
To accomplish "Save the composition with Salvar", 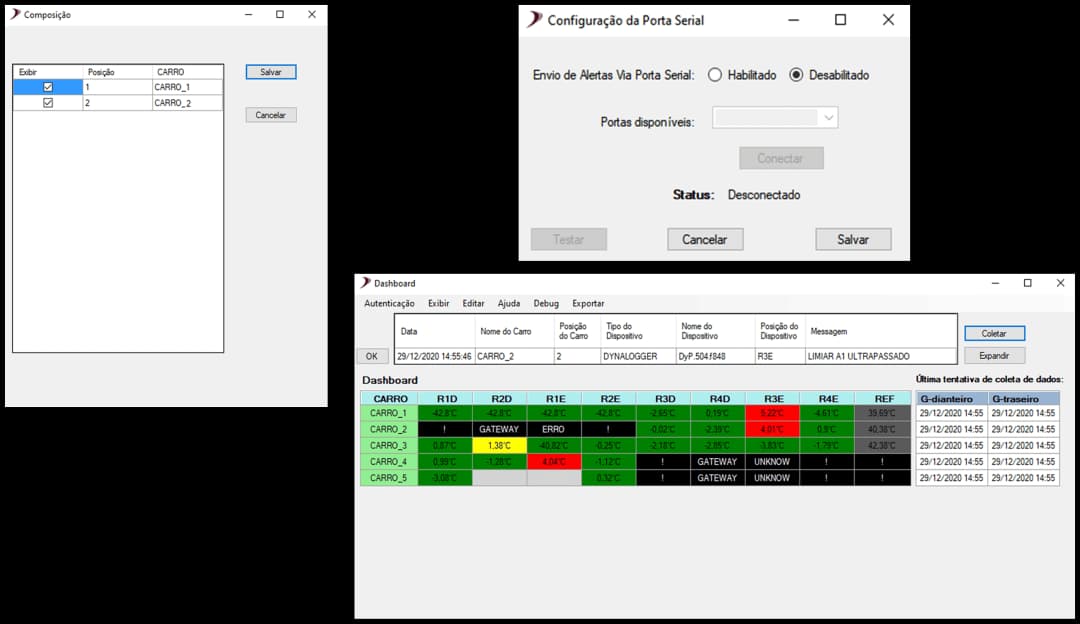I will (270, 71).
